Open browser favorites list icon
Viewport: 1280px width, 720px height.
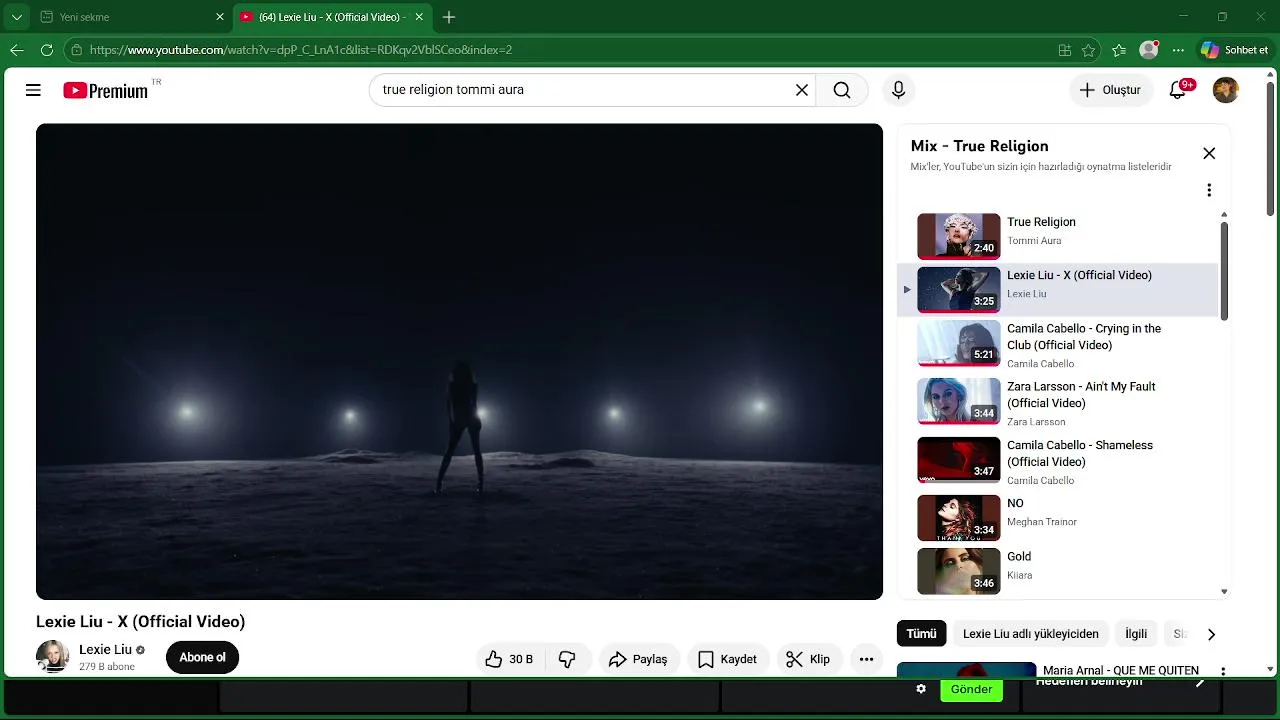1119,50
